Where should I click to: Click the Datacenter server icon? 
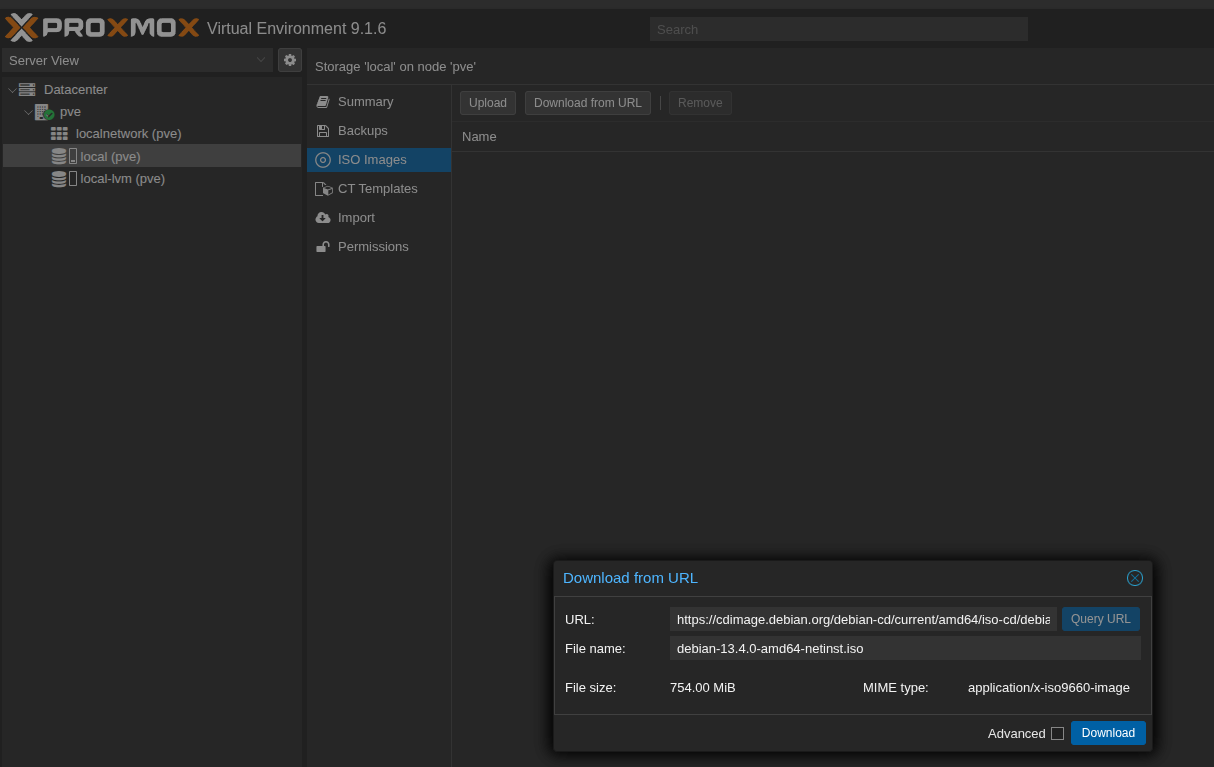tap(27, 90)
